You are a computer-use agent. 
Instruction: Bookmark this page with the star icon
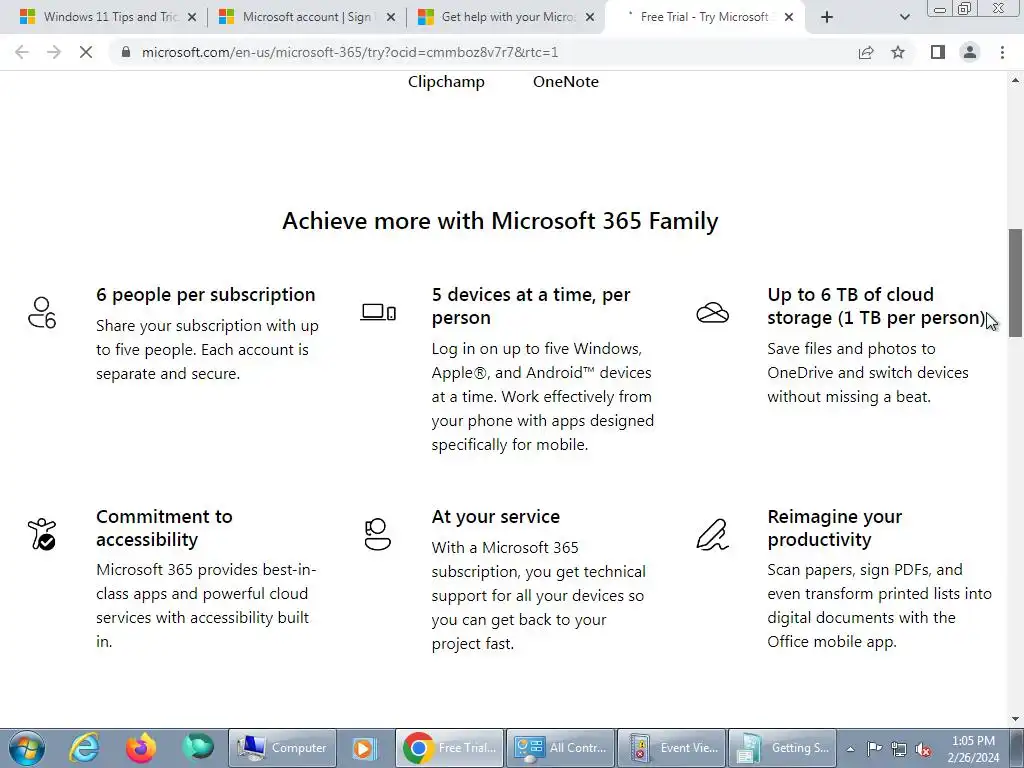pos(898,52)
